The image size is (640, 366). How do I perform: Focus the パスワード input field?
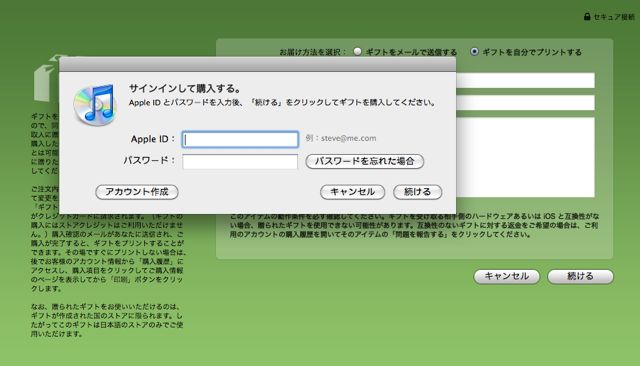(x=240, y=162)
